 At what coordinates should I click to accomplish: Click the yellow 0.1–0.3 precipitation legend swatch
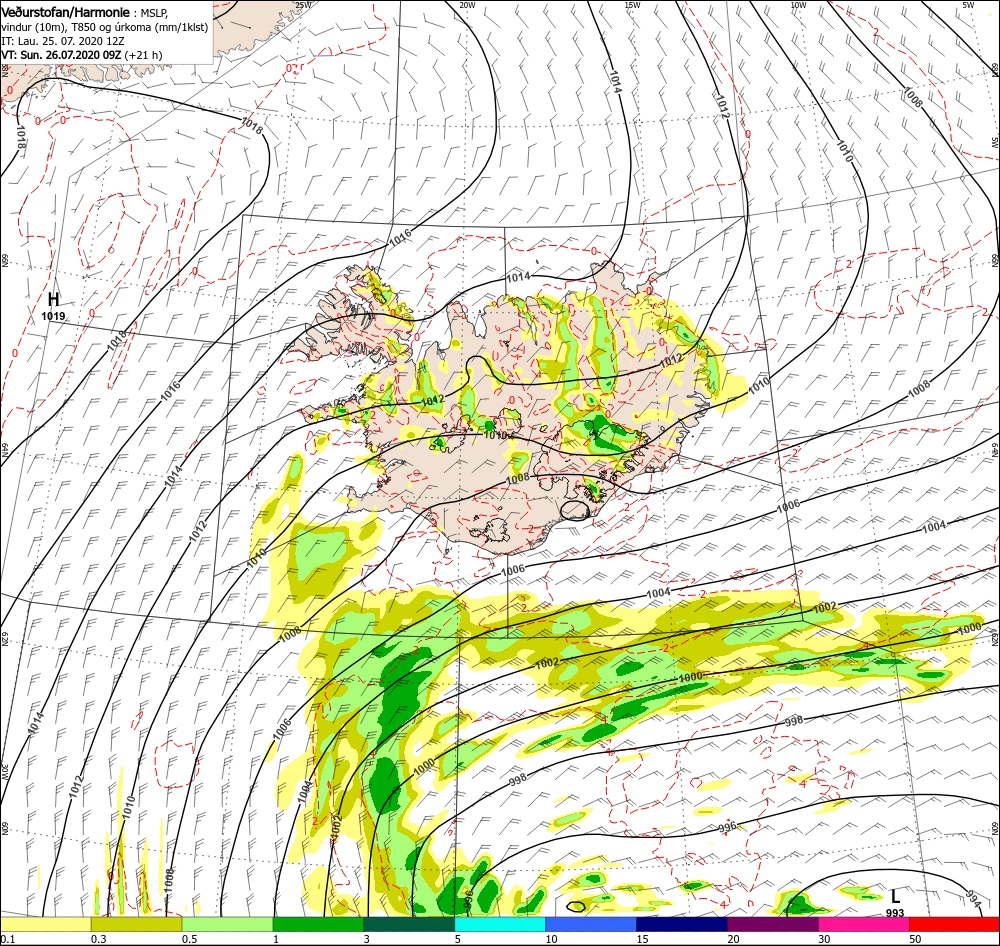click(45, 924)
